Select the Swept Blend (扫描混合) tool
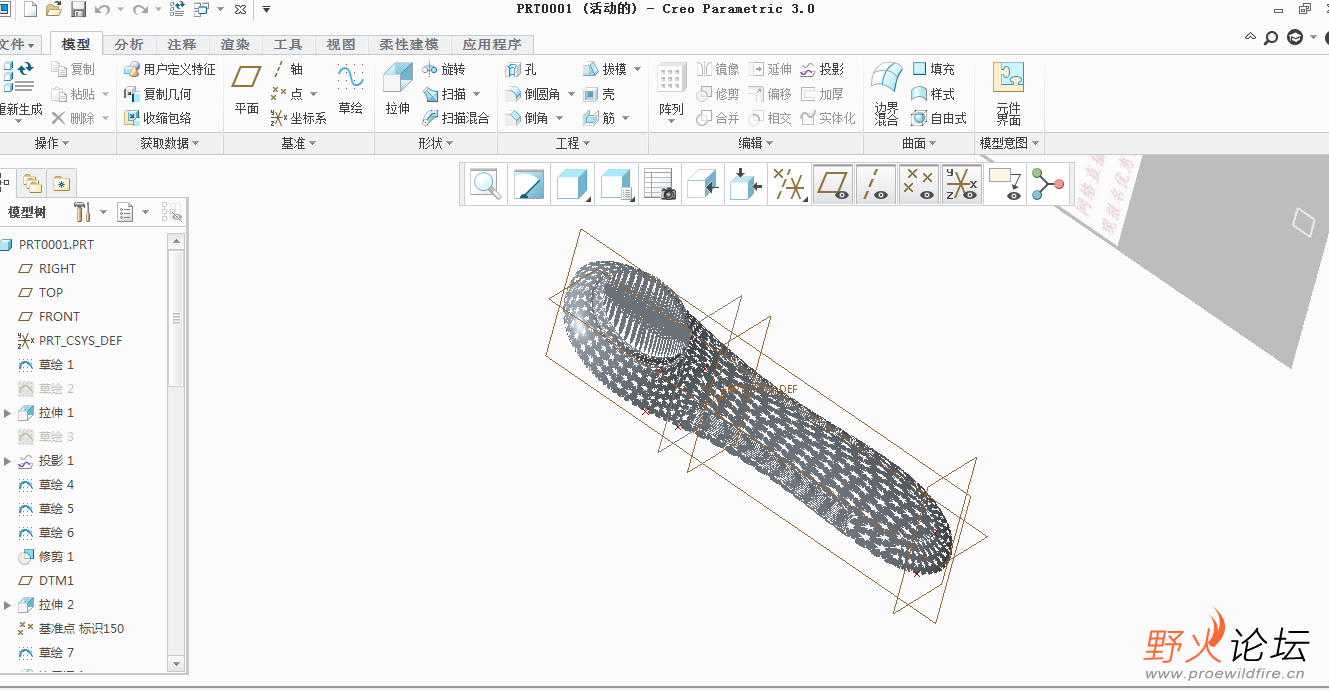Viewport: 1329px width, 690px height. (x=456, y=118)
